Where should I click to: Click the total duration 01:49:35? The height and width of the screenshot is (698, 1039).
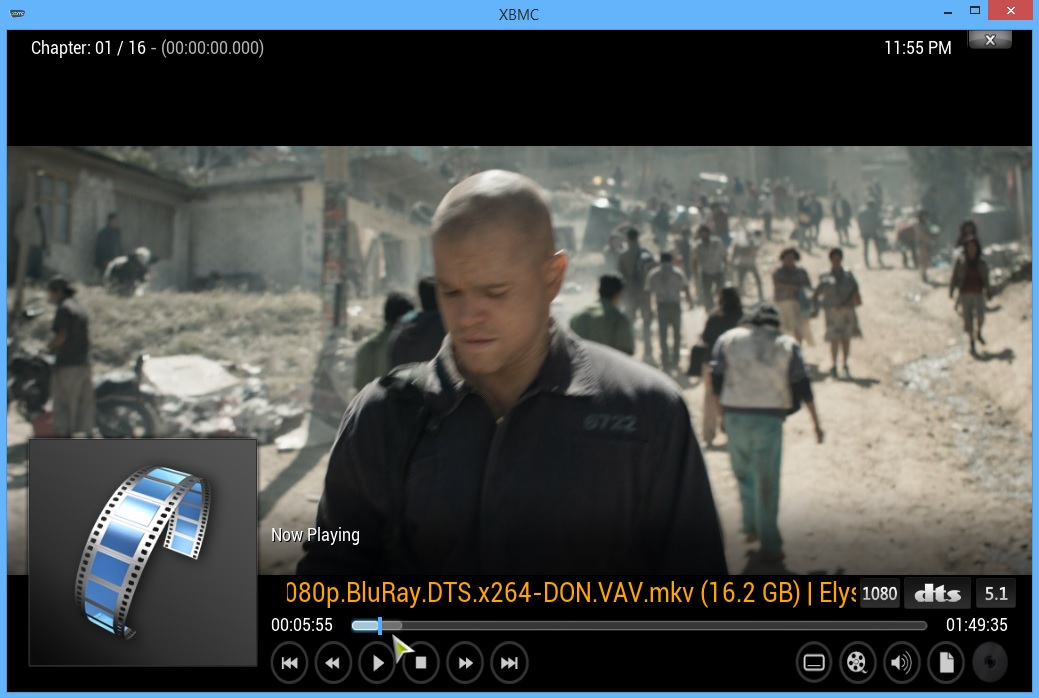coord(977,625)
